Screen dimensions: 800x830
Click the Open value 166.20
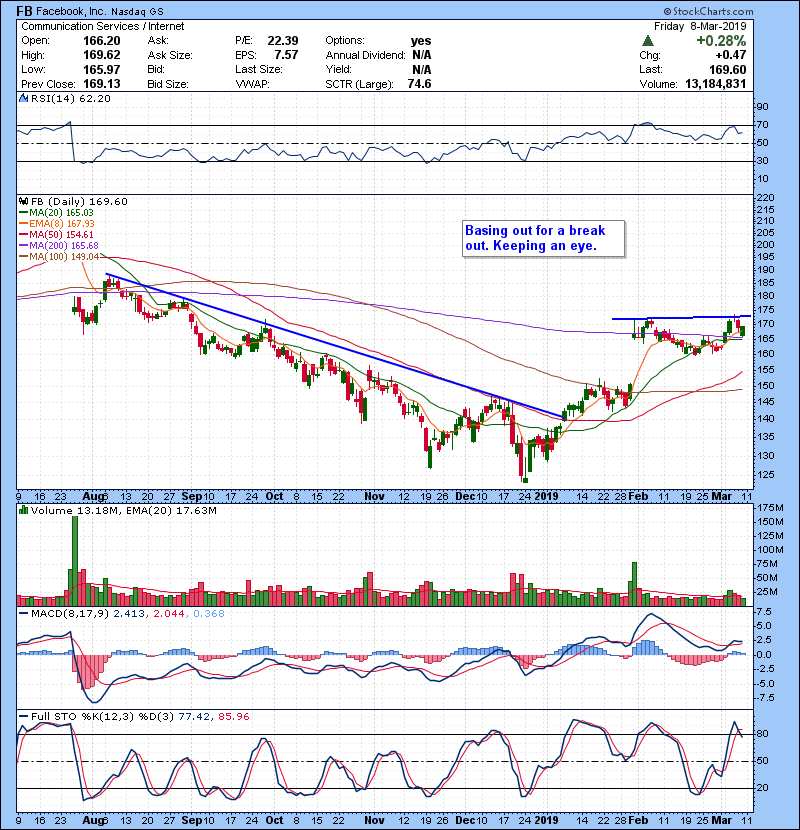(x=102, y=41)
